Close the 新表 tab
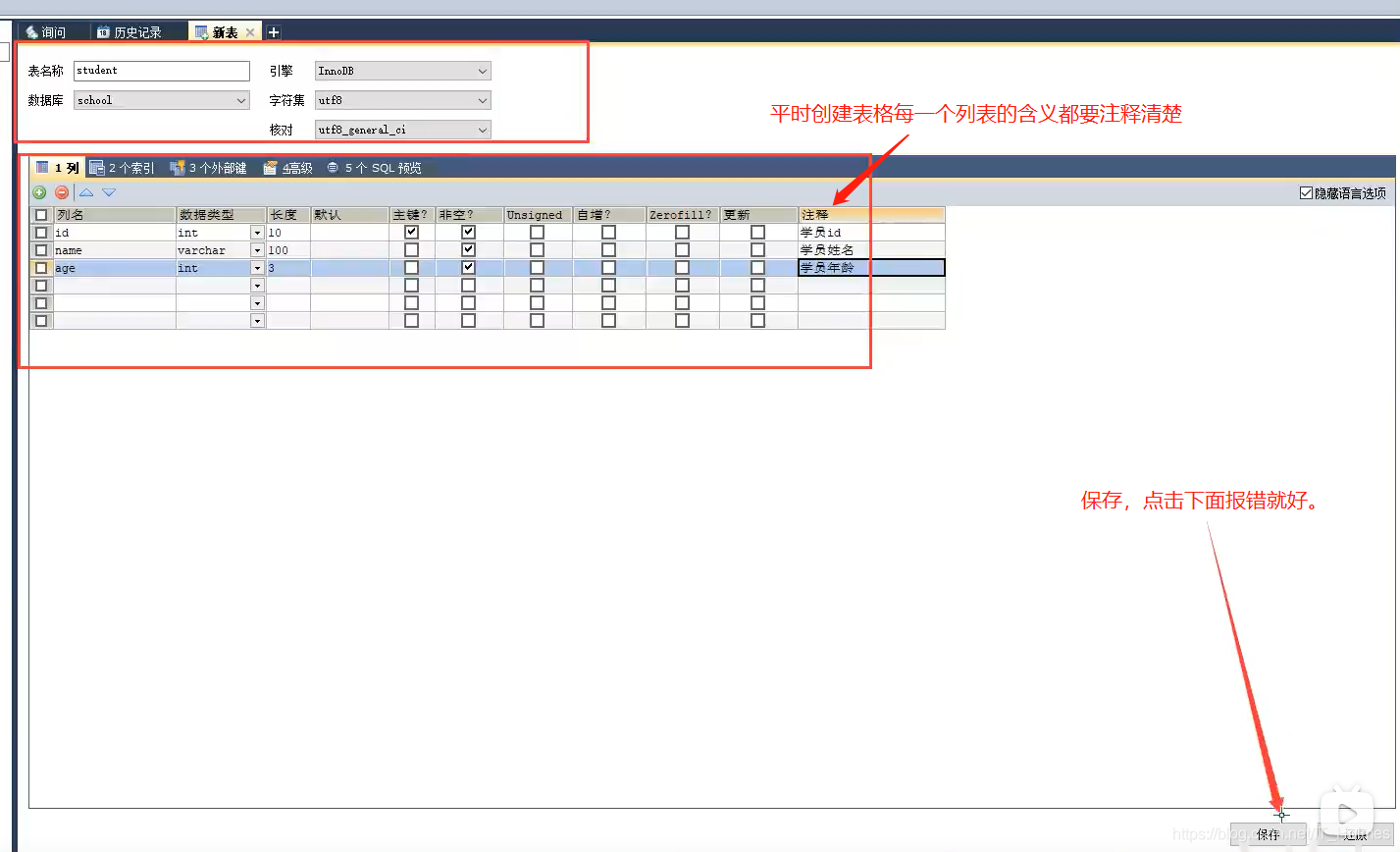The height and width of the screenshot is (852, 1400). coord(250,32)
